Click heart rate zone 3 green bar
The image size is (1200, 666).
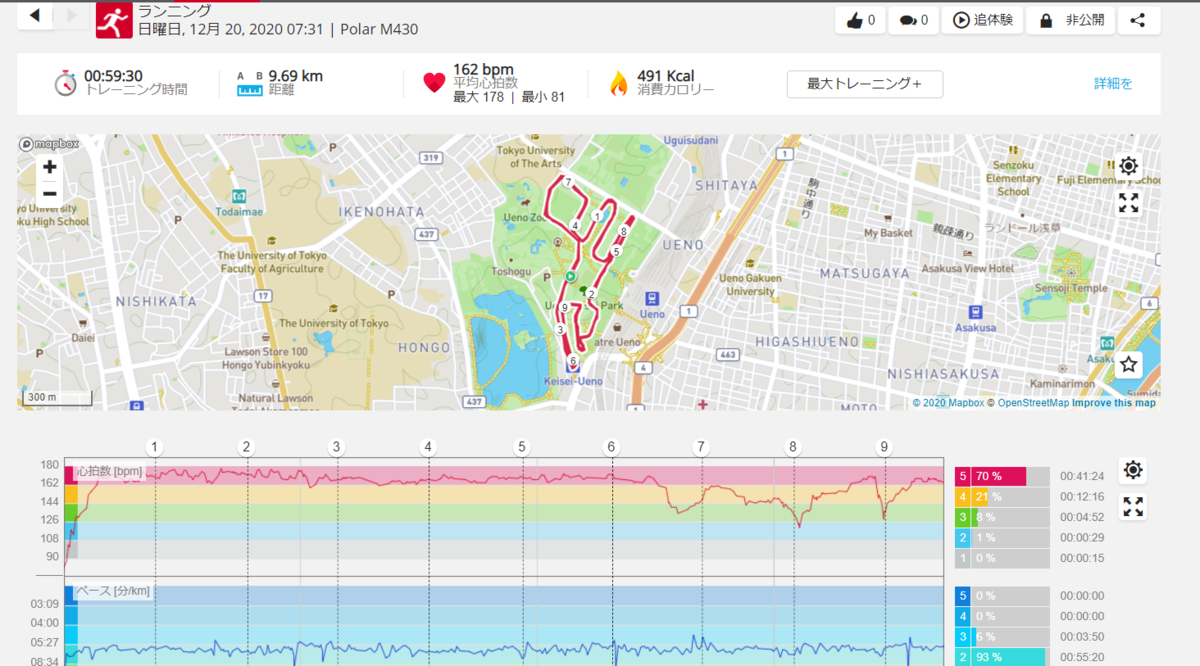(x=1002, y=518)
